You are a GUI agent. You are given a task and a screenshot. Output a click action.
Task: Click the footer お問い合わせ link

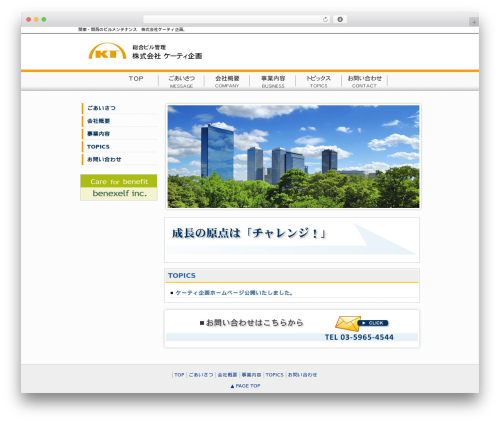coord(302,375)
